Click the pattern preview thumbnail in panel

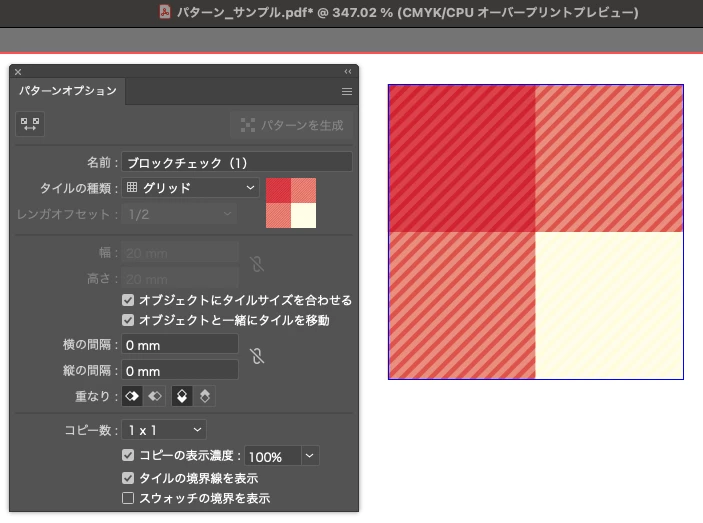(291, 203)
